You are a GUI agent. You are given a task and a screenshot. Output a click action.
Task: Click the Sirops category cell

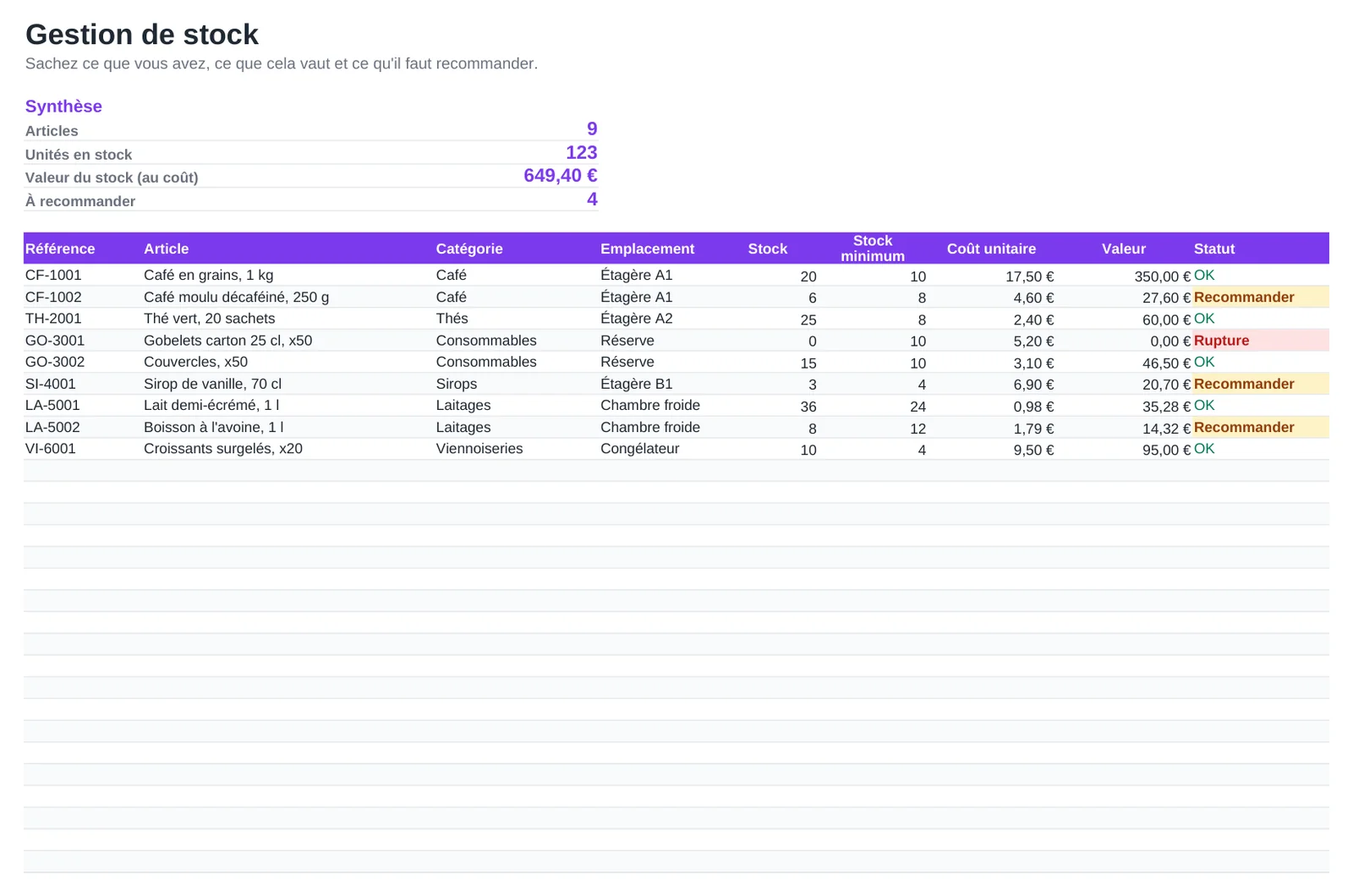[457, 384]
